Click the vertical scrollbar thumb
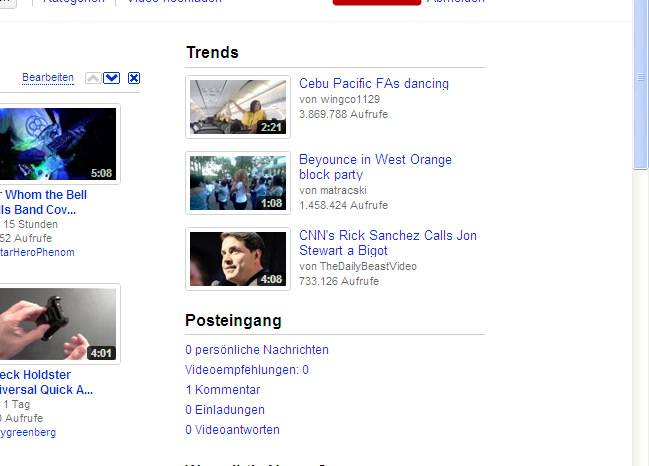The height and width of the screenshot is (466, 649). coord(640,83)
